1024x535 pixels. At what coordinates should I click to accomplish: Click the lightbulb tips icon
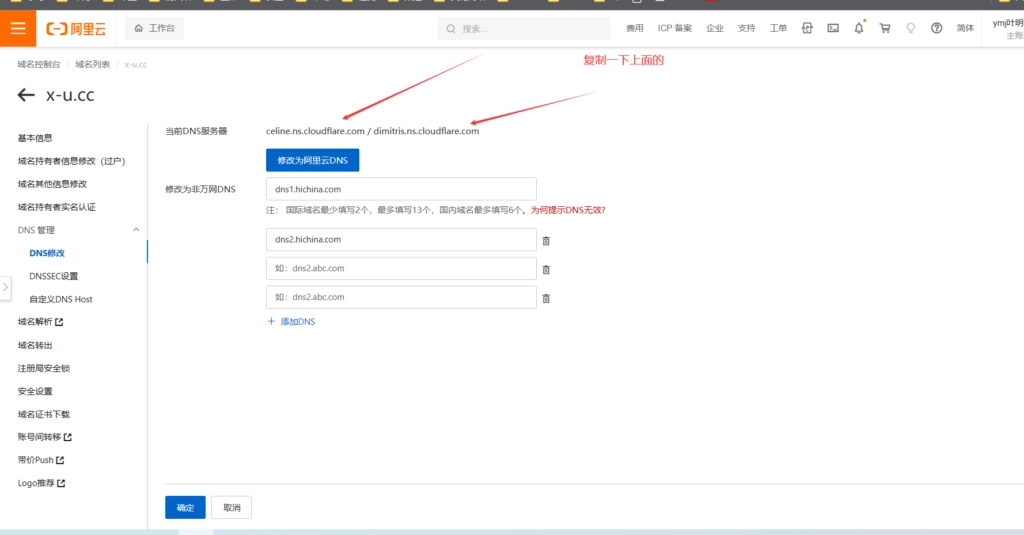(x=910, y=28)
